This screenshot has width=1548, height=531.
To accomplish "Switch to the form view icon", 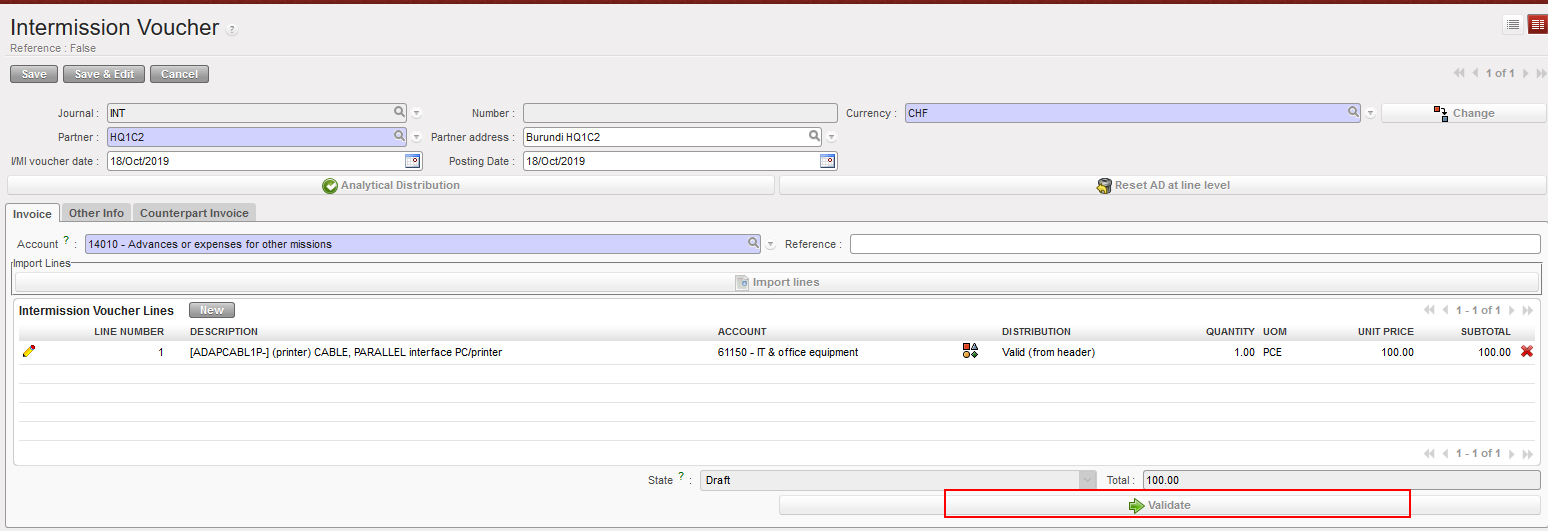I will [x=1537, y=25].
